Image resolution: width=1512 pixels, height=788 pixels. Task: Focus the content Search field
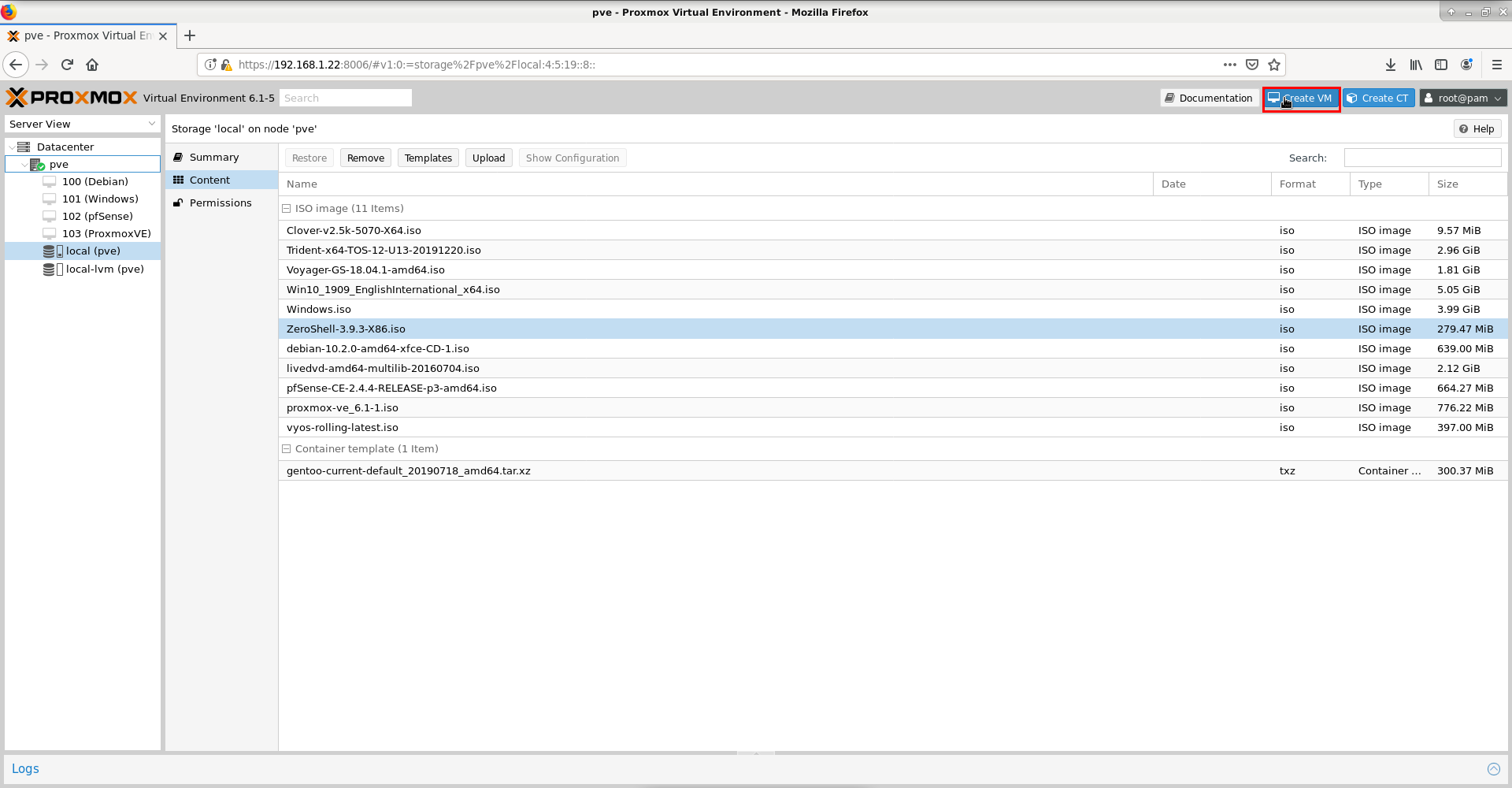[1422, 158]
